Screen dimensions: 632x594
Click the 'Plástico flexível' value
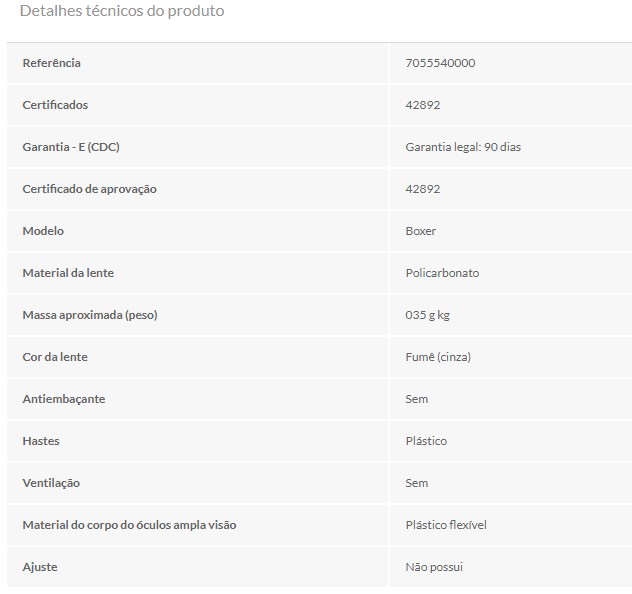point(446,525)
